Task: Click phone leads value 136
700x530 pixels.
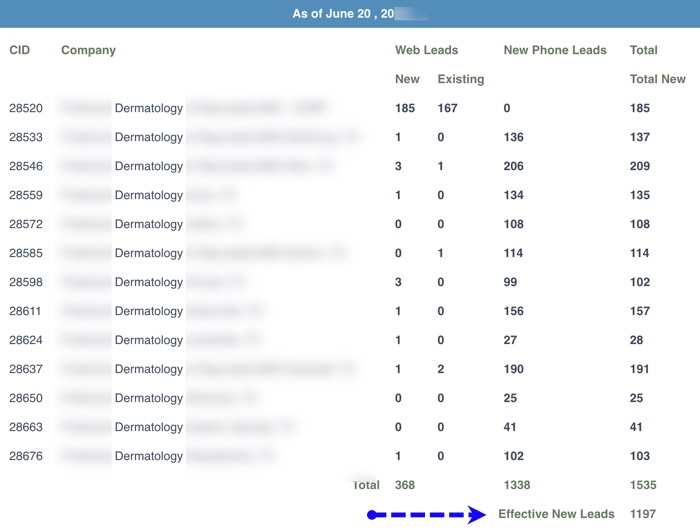Action: [513, 137]
